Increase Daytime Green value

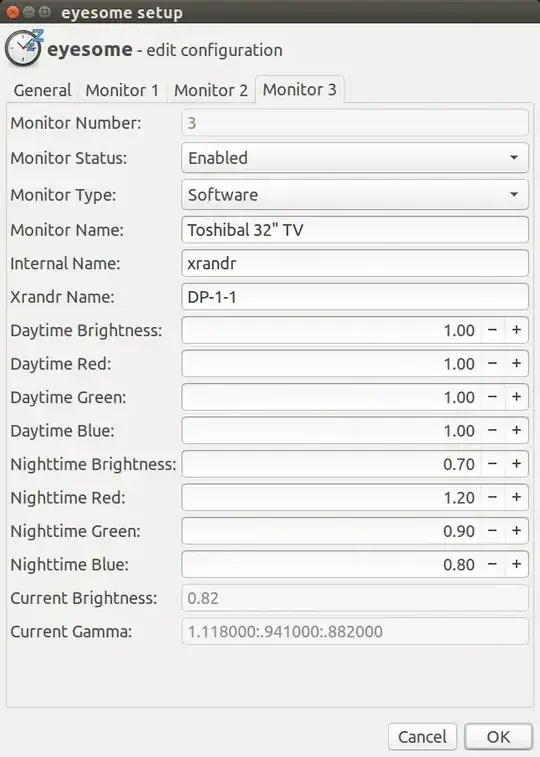516,397
